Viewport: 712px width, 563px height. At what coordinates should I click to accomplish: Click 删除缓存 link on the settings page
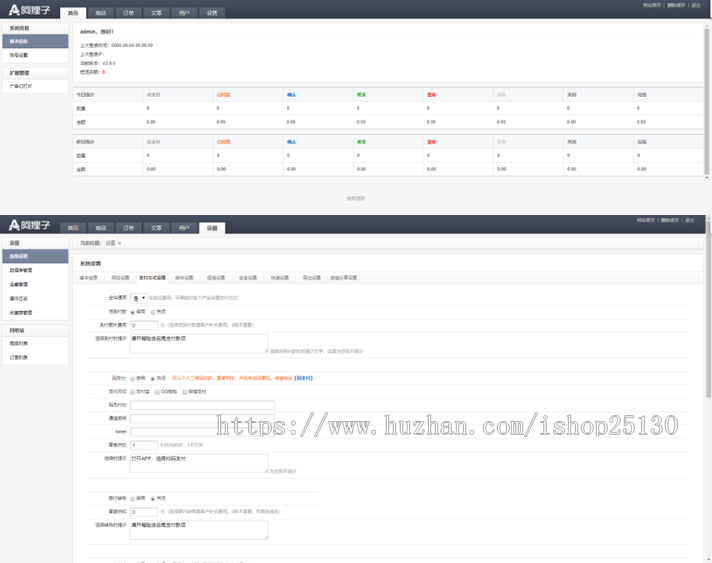[670, 220]
